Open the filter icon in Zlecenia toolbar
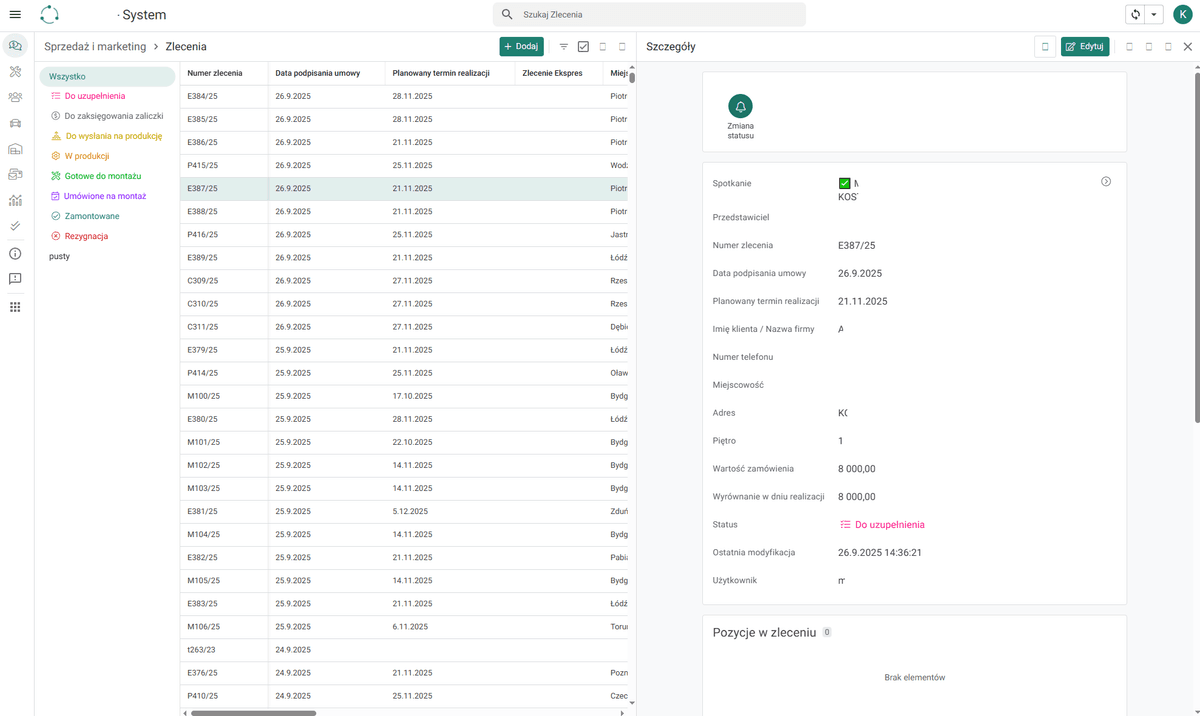 [564, 47]
